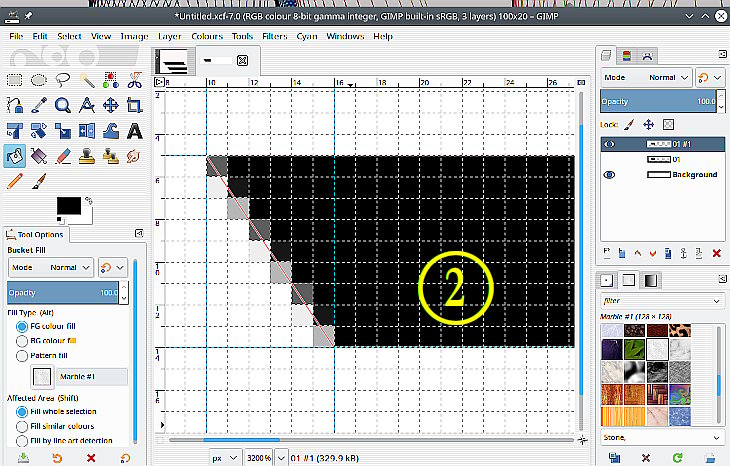Select the Gradient tool

39,156
